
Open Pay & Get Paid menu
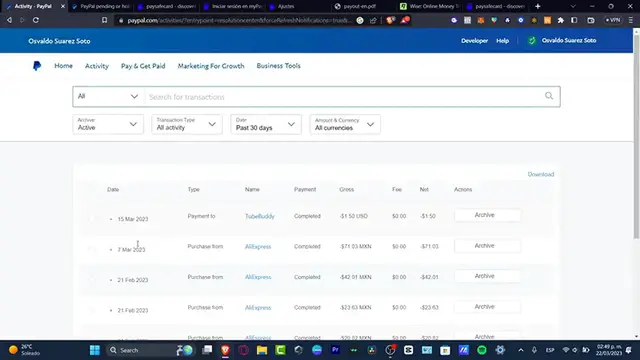(143, 66)
